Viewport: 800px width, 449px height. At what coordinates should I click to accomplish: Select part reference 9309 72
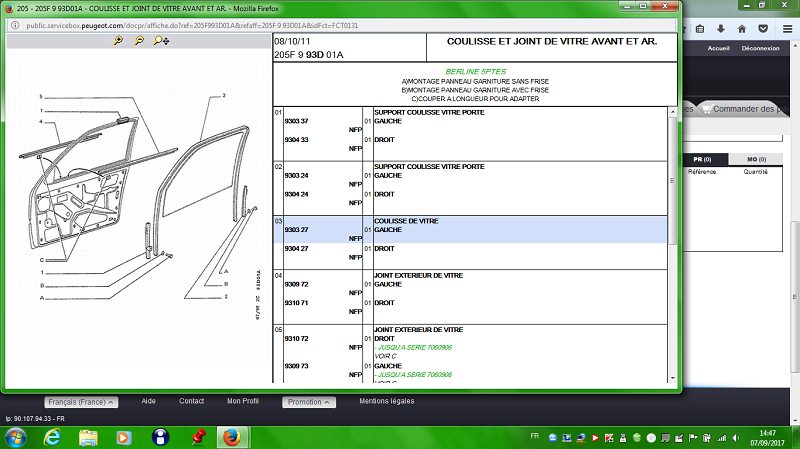point(296,284)
